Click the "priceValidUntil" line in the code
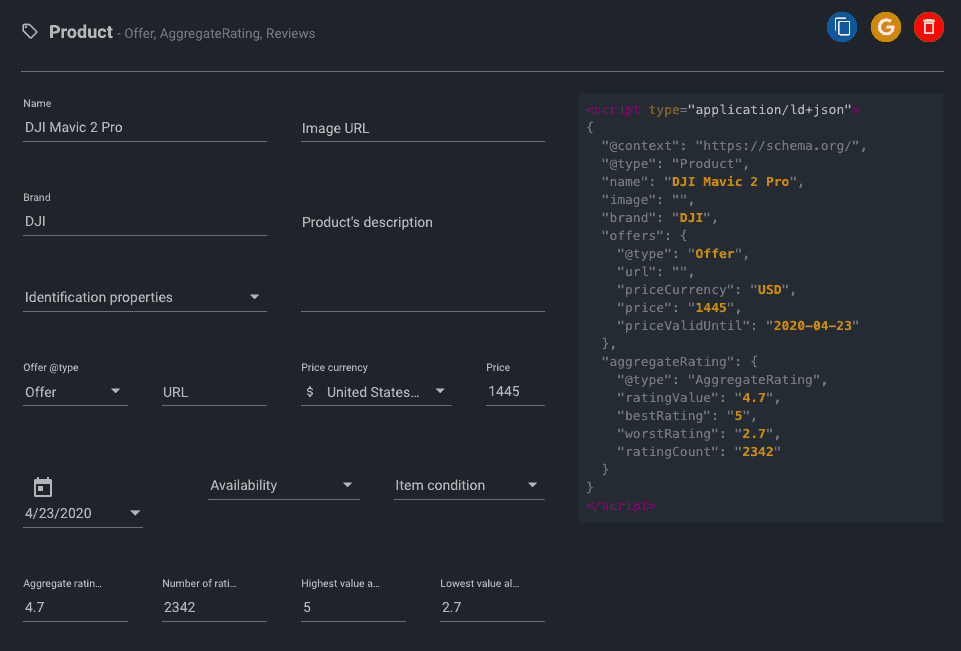 point(738,326)
